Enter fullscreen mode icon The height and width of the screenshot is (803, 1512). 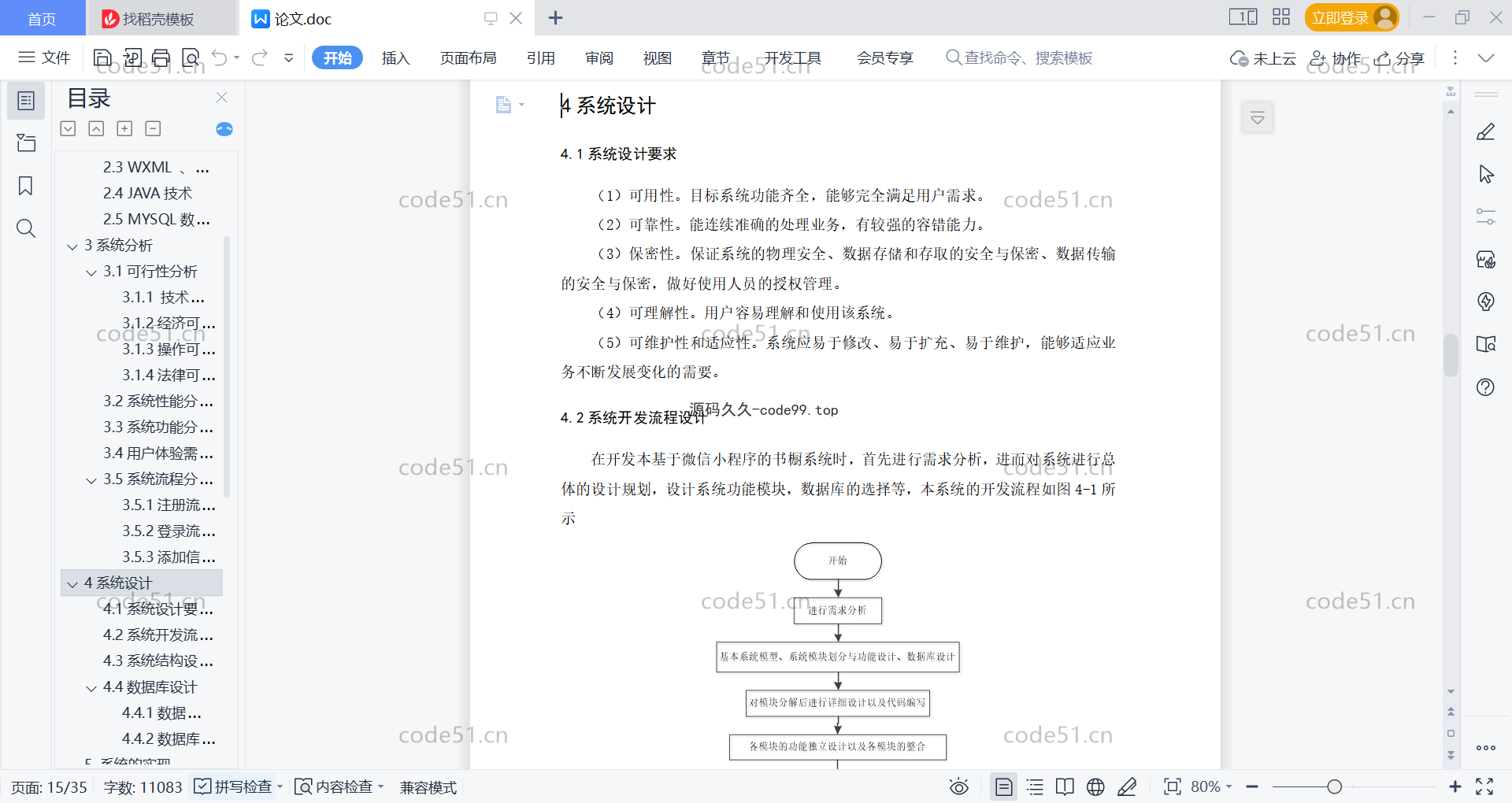click(x=1484, y=786)
